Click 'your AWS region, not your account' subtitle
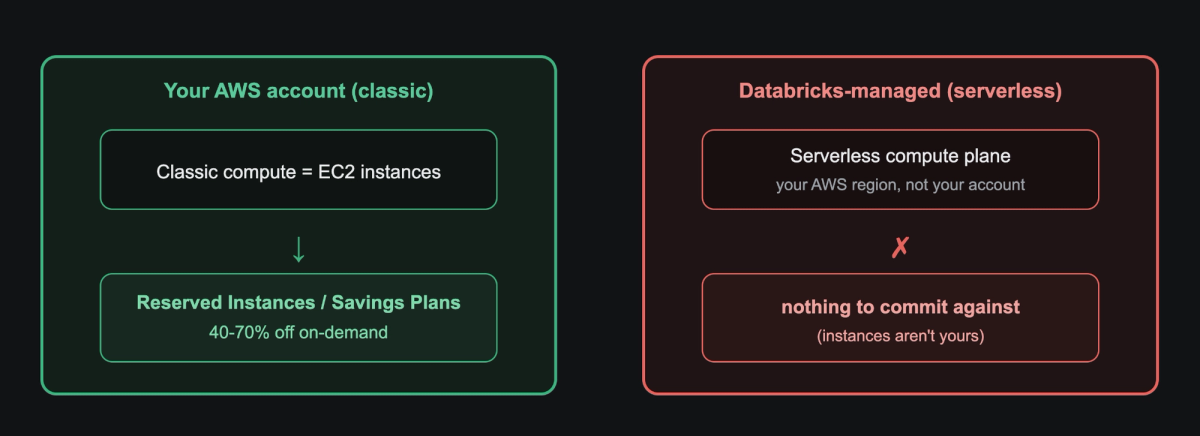 click(x=900, y=185)
